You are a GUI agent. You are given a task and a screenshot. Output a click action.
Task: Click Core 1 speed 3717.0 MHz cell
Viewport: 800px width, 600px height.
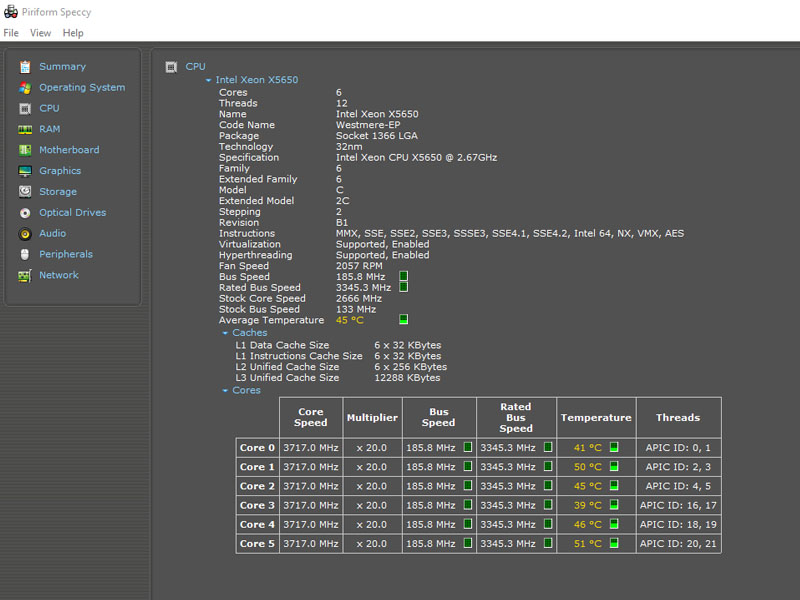point(311,467)
